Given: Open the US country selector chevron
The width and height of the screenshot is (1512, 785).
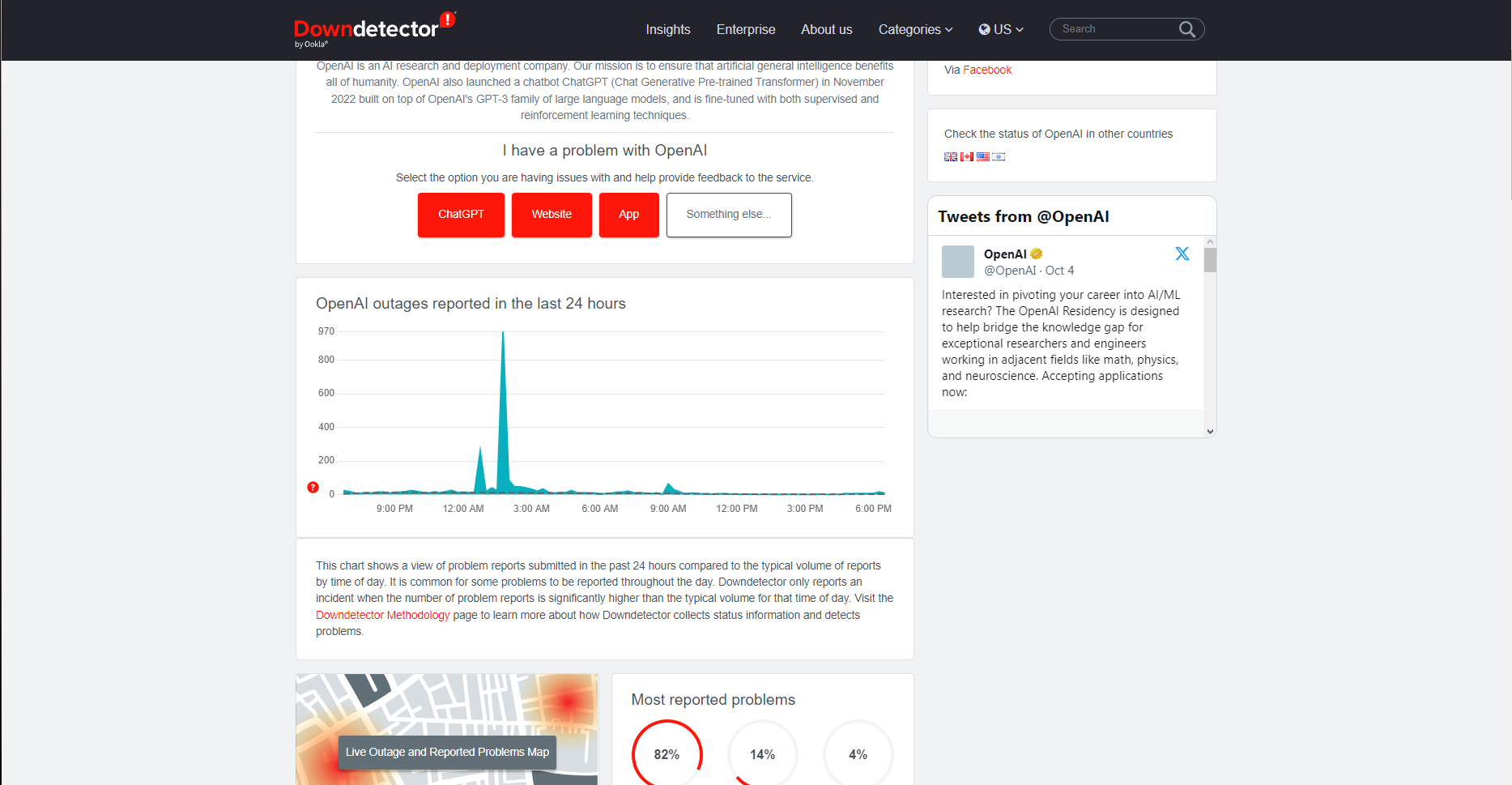Looking at the screenshot, I should coord(1020,29).
